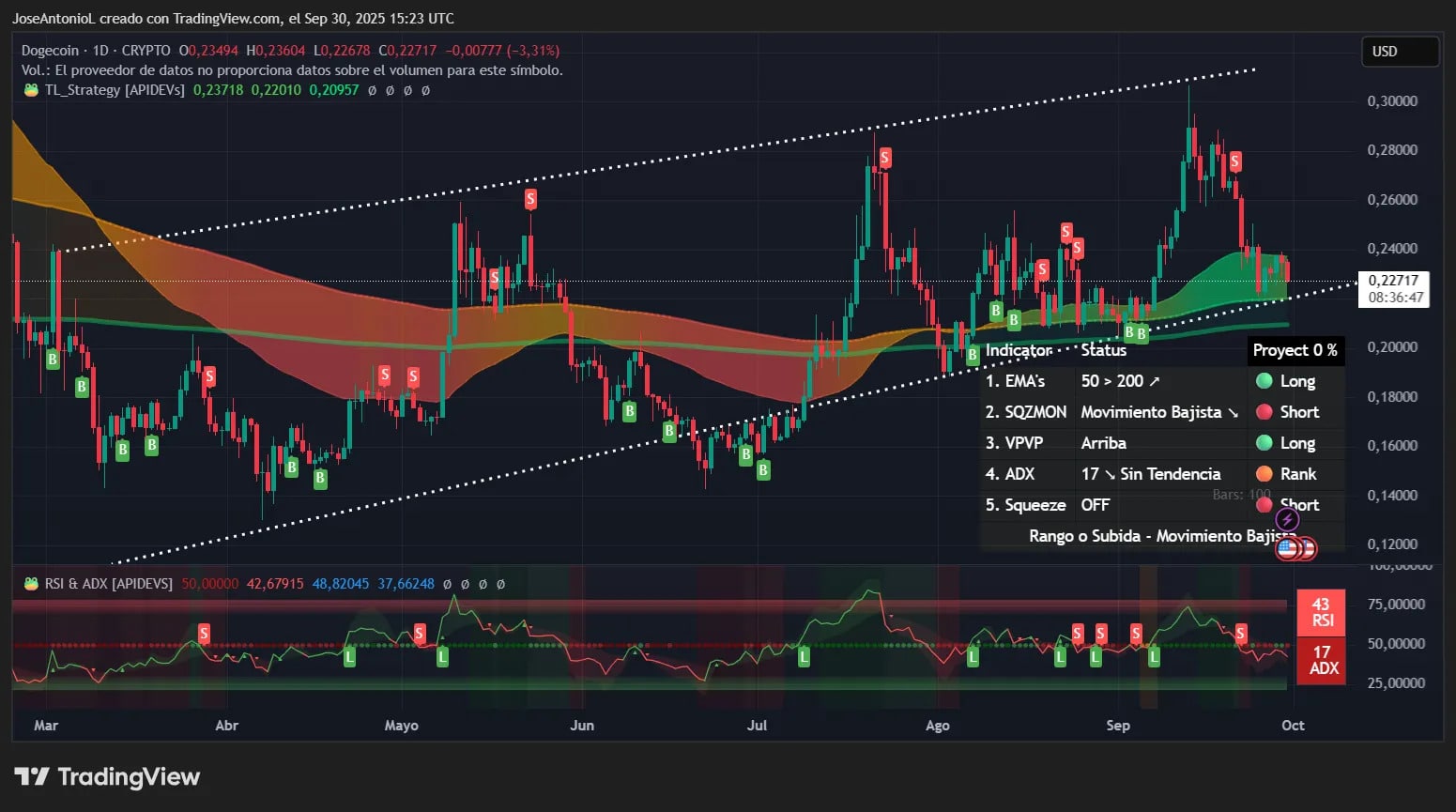Expand the Proyect 0 % panel
This screenshot has width=1456, height=812.
[x=1295, y=350]
